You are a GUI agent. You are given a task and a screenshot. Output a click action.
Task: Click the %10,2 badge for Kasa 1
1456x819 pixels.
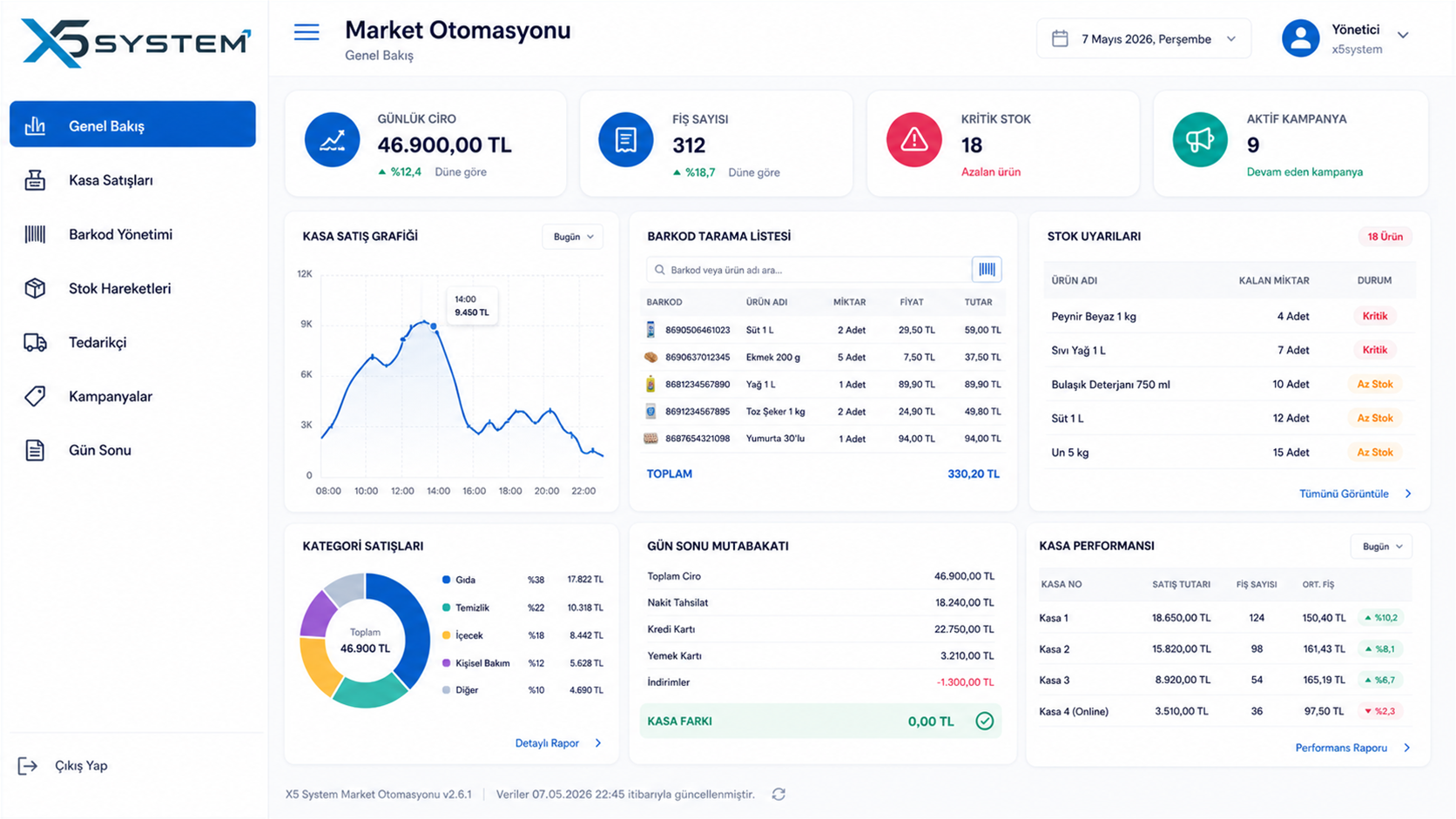tap(1380, 618)
